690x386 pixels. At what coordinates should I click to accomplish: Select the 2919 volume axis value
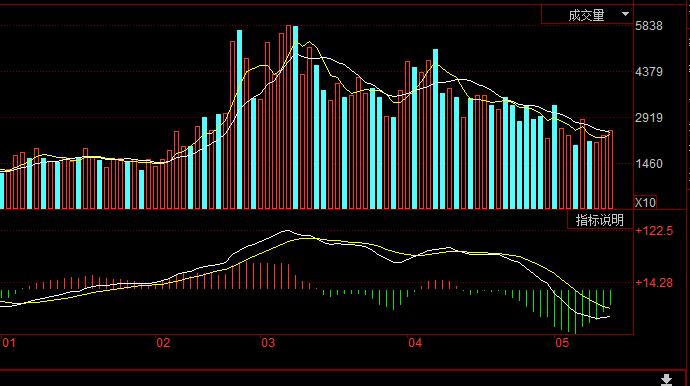649,118
